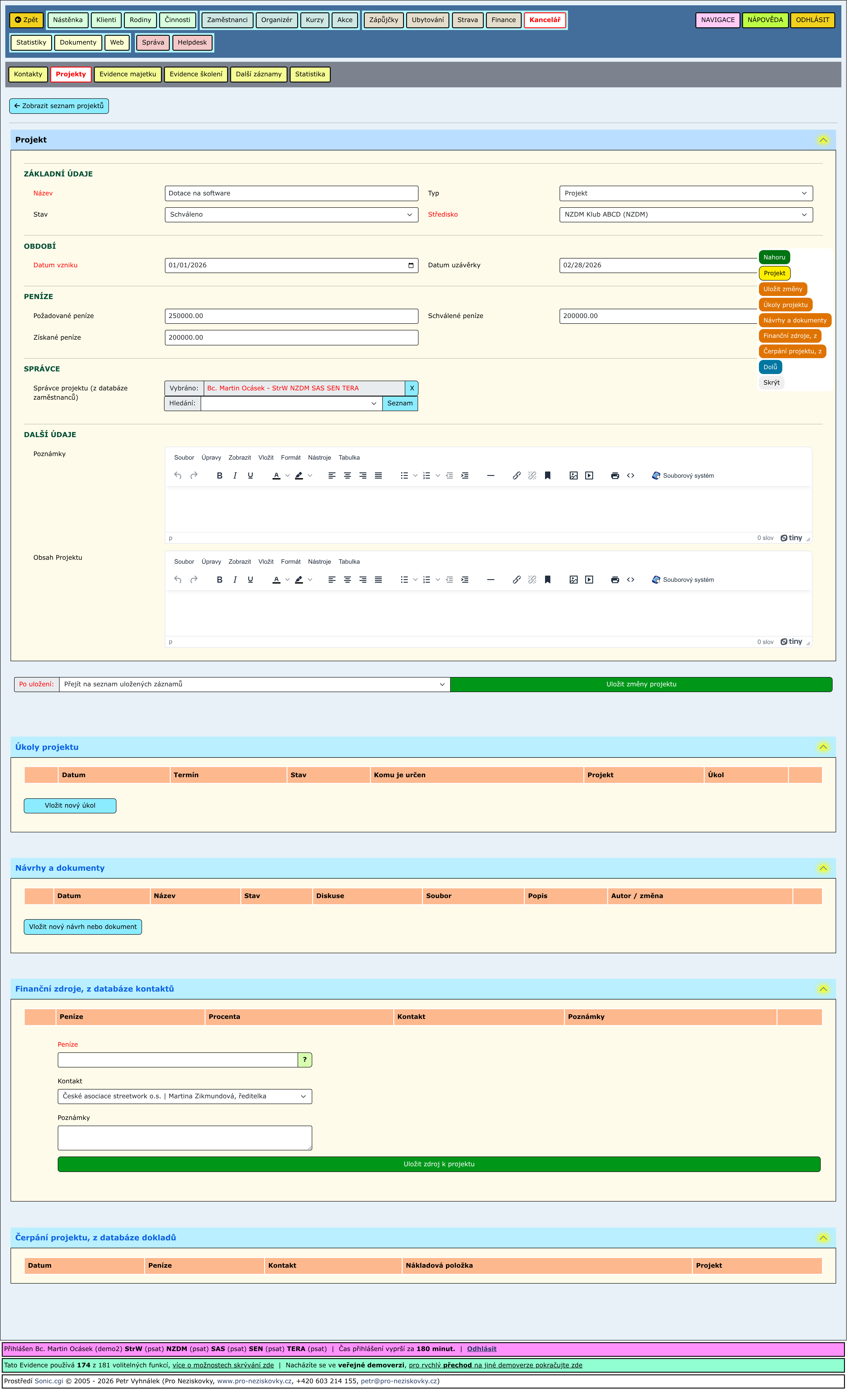Insert anchor bookmark in Poznámky editor
848x1400 pixels.
(547, 475)
